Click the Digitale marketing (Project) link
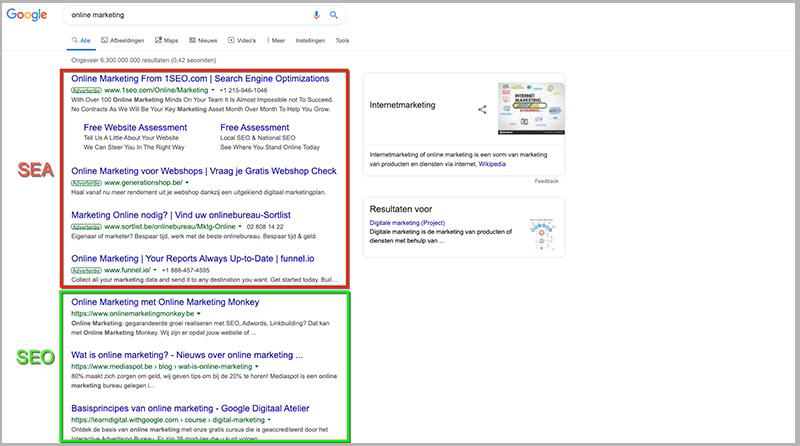The width and height of the screenshot is (800, 446). (x=406, y=222)
